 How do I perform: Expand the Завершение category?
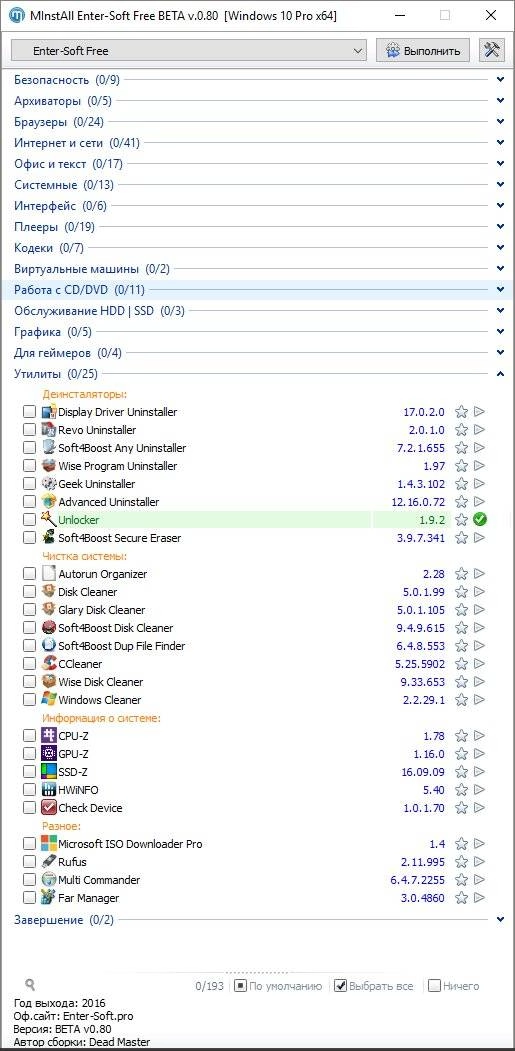500,920
